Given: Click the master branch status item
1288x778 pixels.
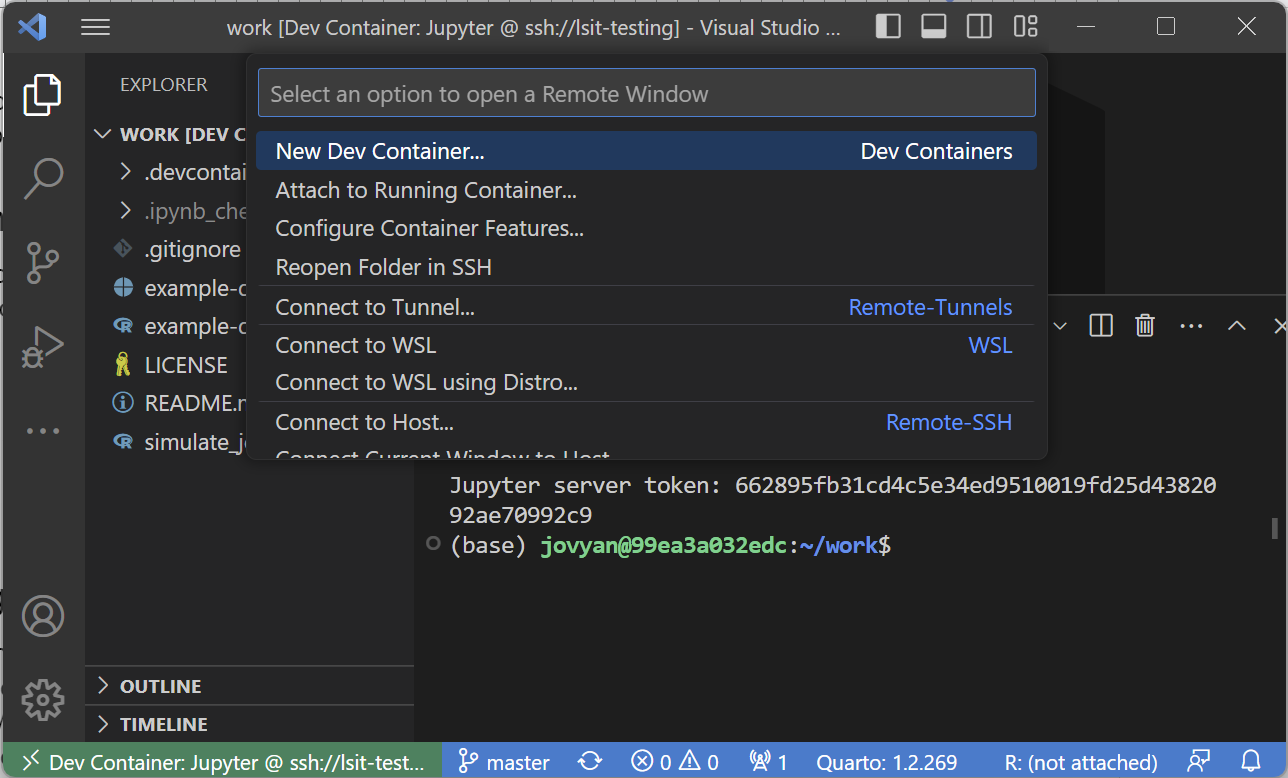Looking at the screenshot, I should click(505, 762).
